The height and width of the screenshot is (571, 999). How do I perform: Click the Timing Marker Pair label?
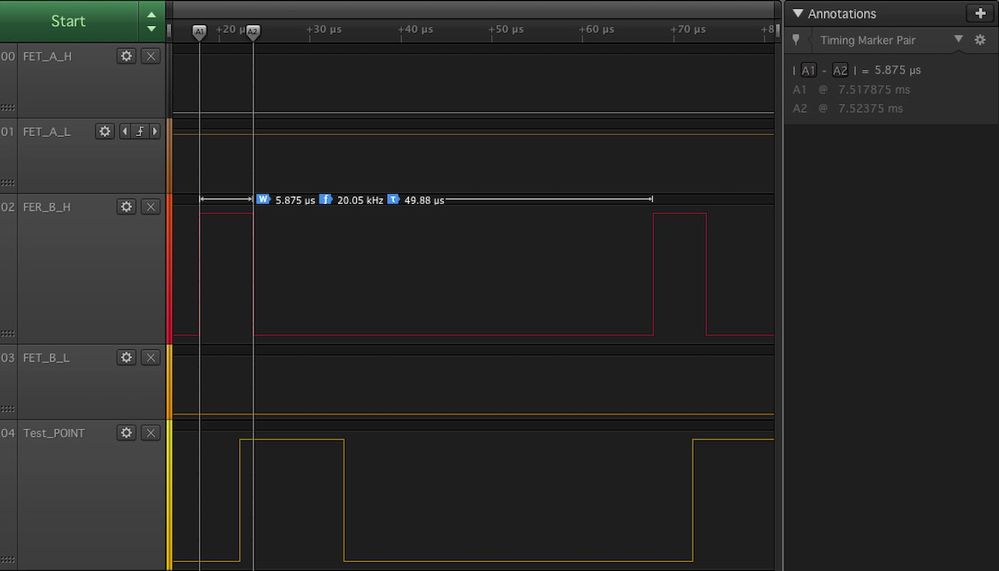click(867, 40)
